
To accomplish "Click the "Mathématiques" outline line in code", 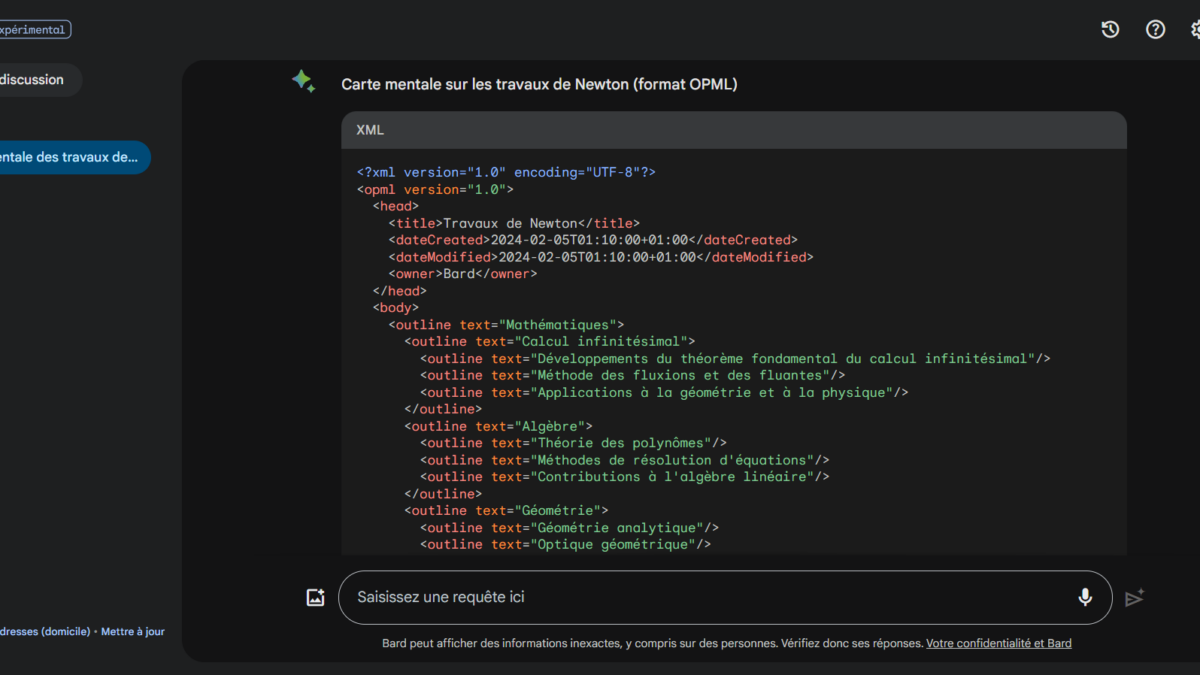I will [x=506, y=325].
